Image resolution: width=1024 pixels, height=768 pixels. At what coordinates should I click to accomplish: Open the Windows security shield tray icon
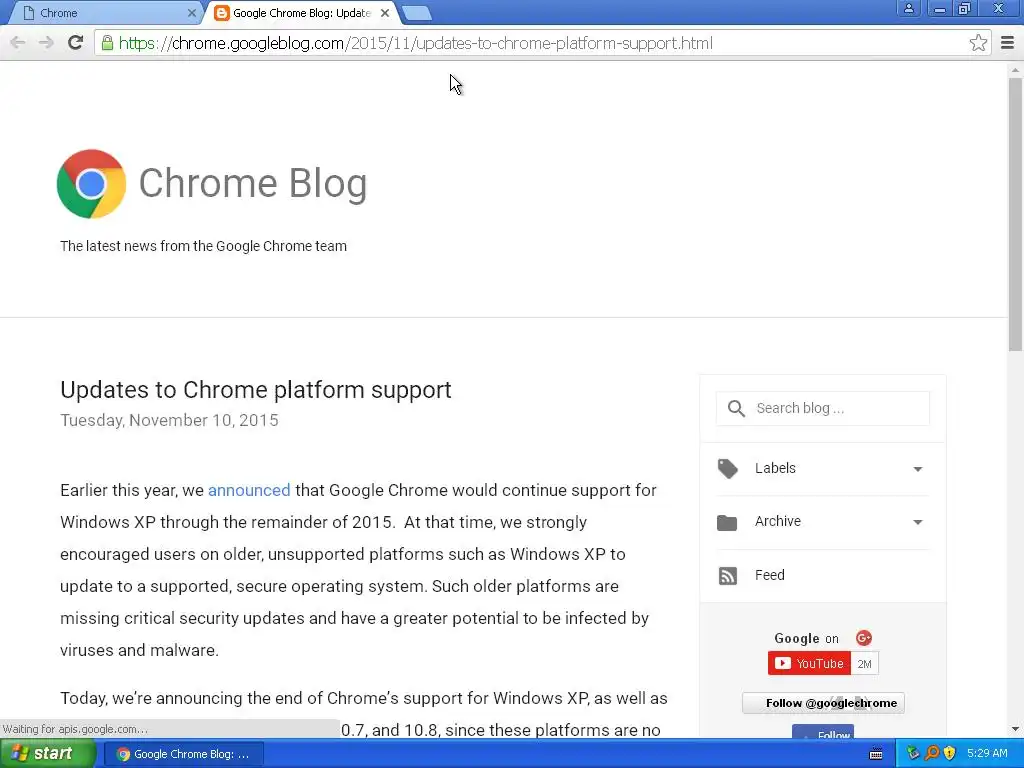point(950,753)
